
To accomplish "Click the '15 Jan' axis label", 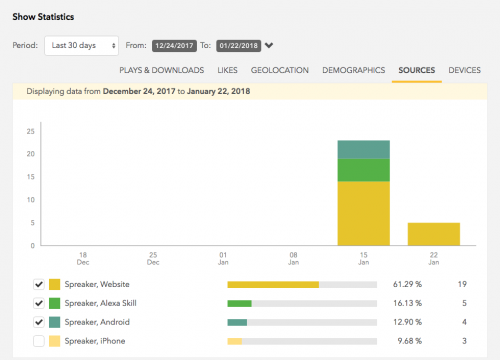I will click(364, 259).
